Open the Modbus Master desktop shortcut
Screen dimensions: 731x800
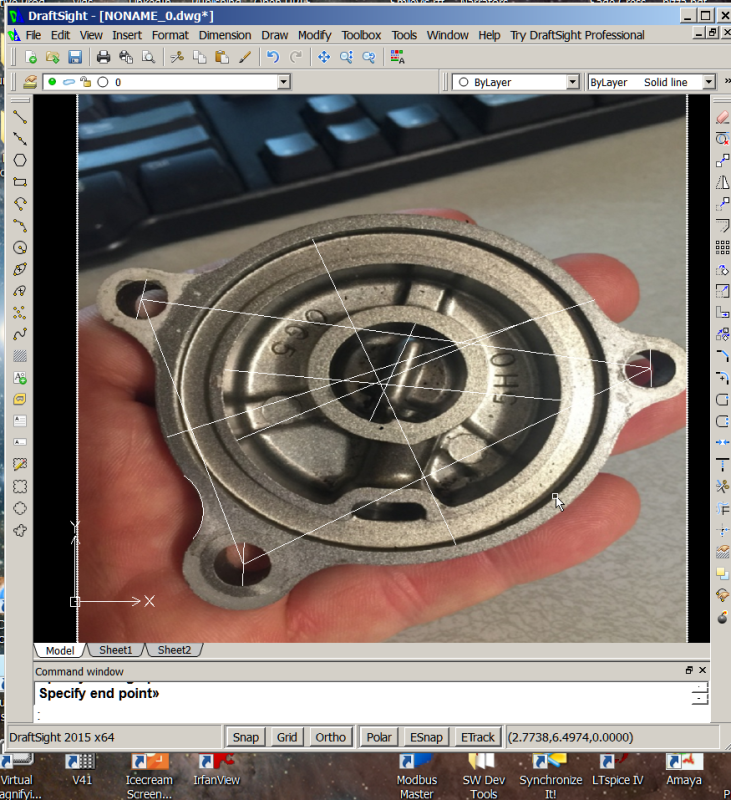[417, 776]
